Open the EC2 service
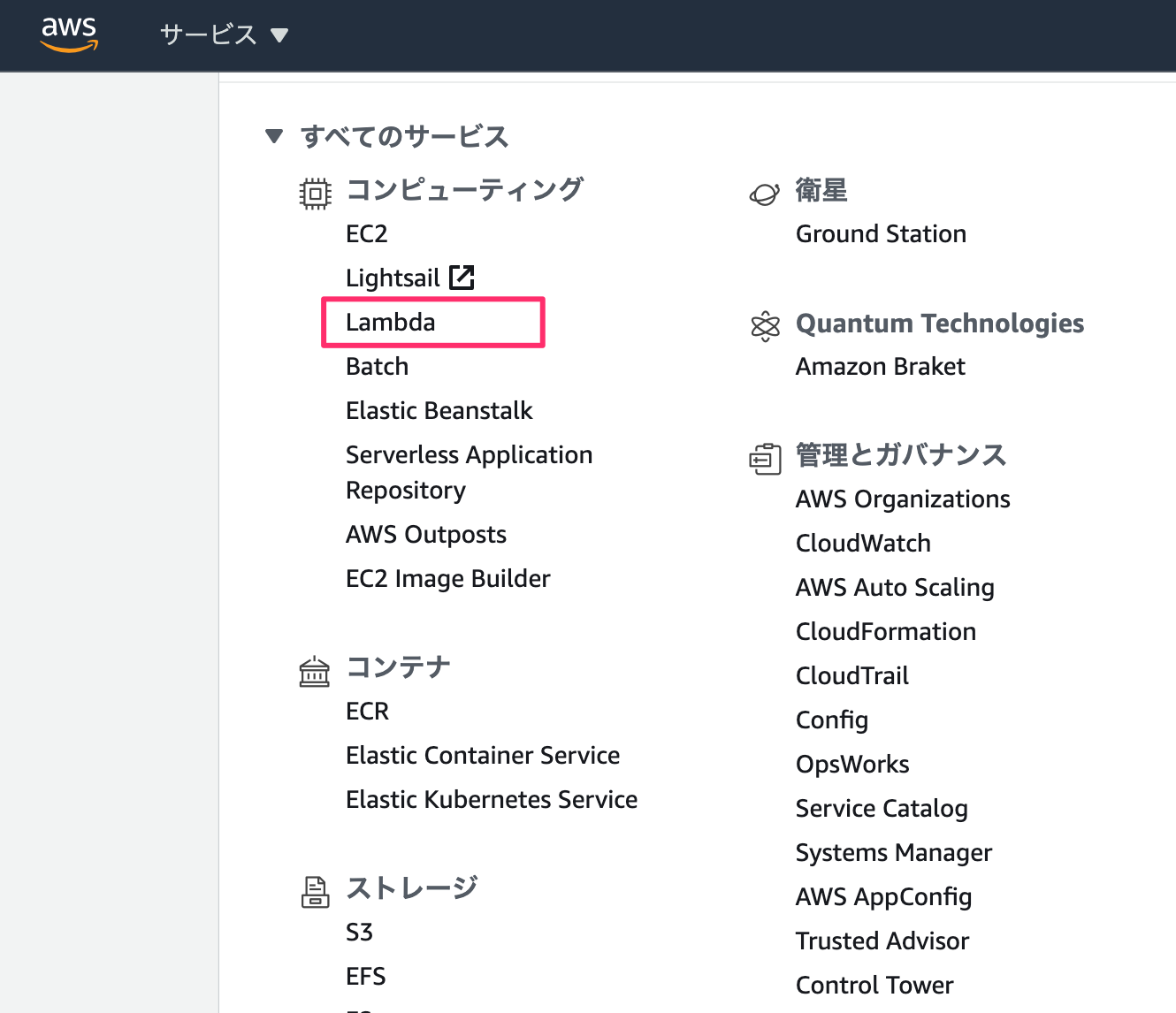Image resolution: width=1176 pixels, height=1013 pixels. click(x=367, y=234)
